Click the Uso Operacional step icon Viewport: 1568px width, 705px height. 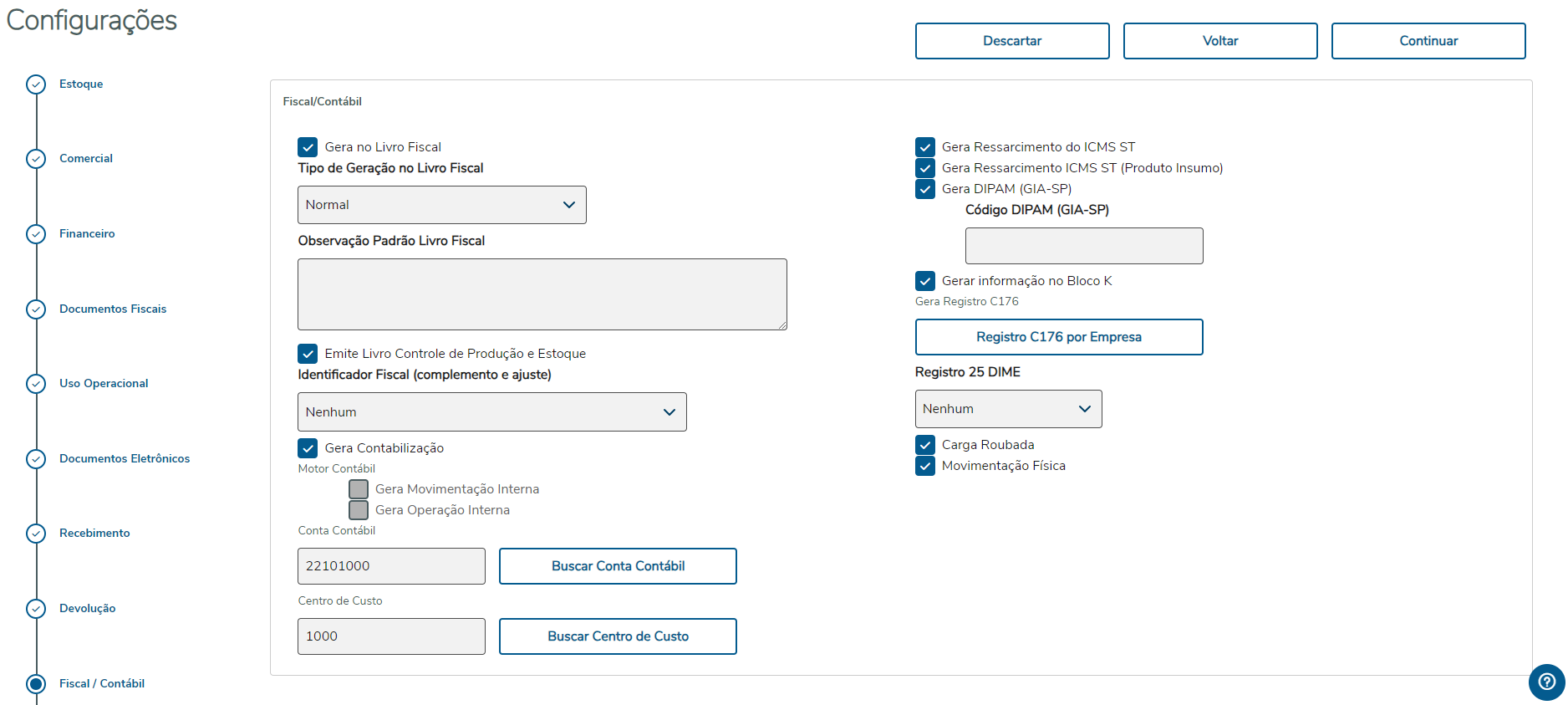pyautogui.click(x=36, y=384)
